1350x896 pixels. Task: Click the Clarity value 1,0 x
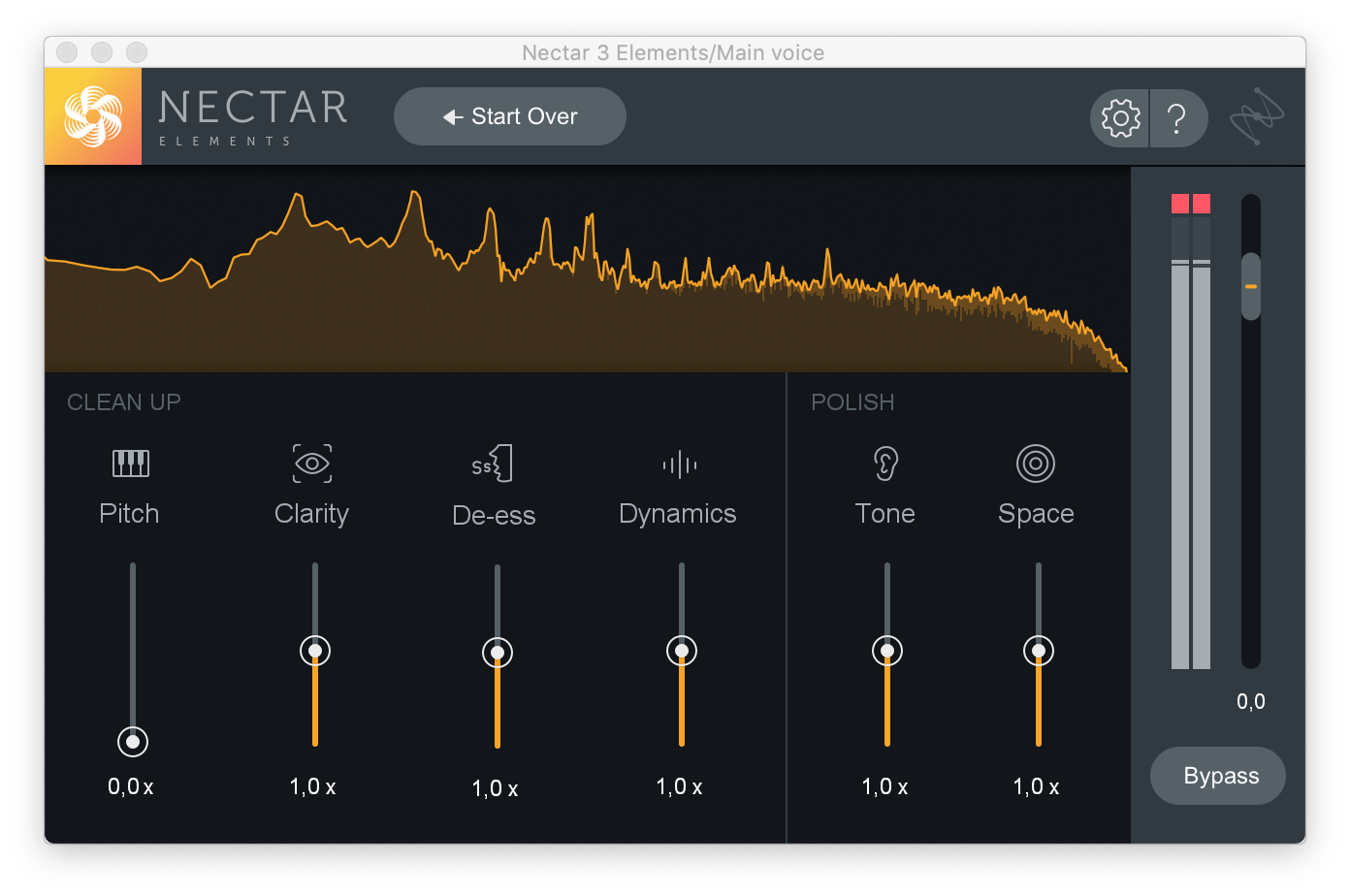[313, 786]
